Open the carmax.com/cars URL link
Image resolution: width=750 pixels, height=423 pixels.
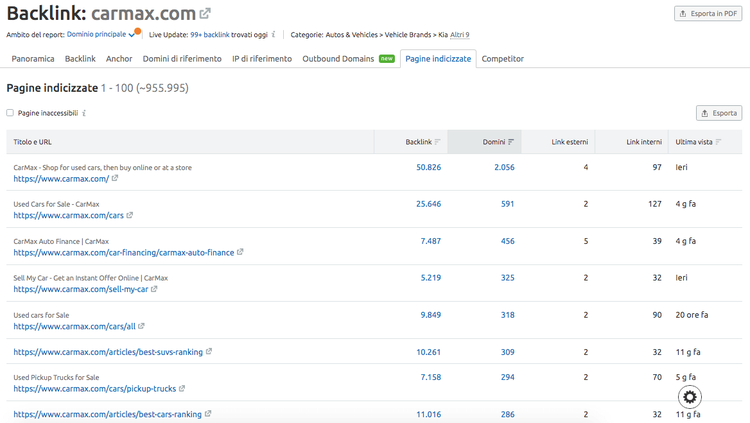(68, 215)
